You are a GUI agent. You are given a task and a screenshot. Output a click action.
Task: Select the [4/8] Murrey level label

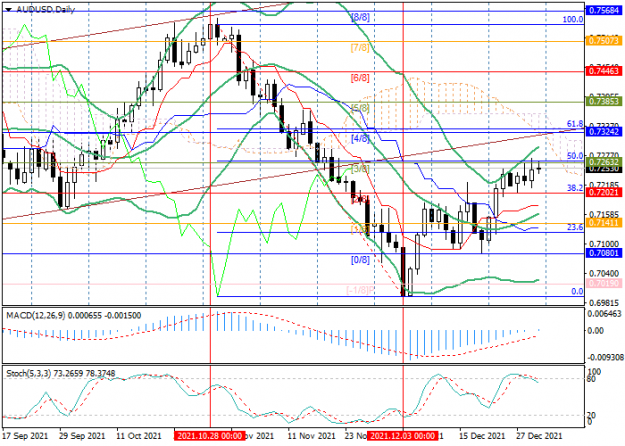(x=360, y=139)
